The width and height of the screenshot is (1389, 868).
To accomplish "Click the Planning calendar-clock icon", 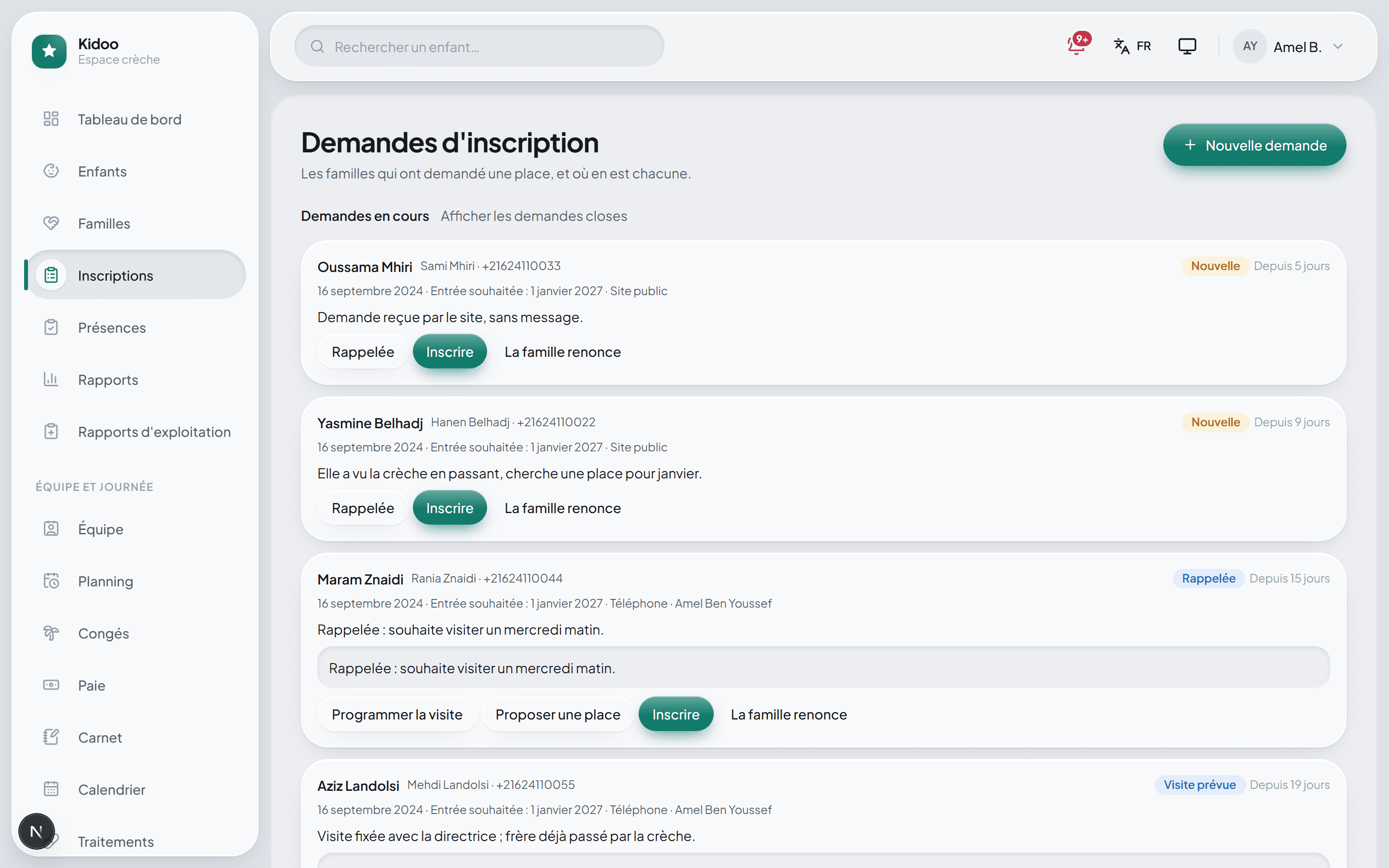I will pos(51,581).
